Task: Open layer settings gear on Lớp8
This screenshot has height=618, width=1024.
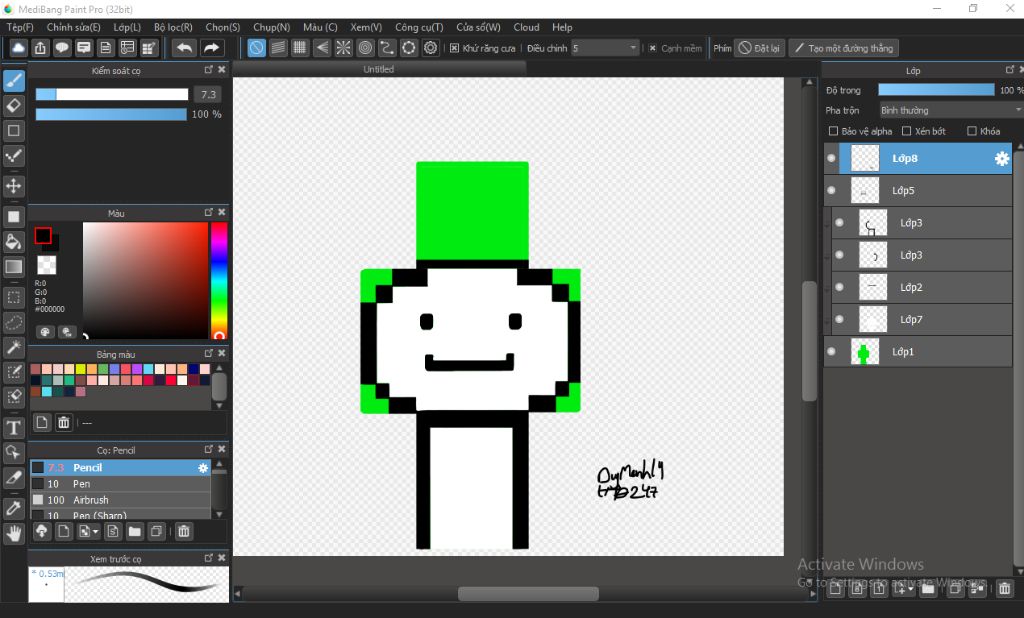Action: (1002, 159)
